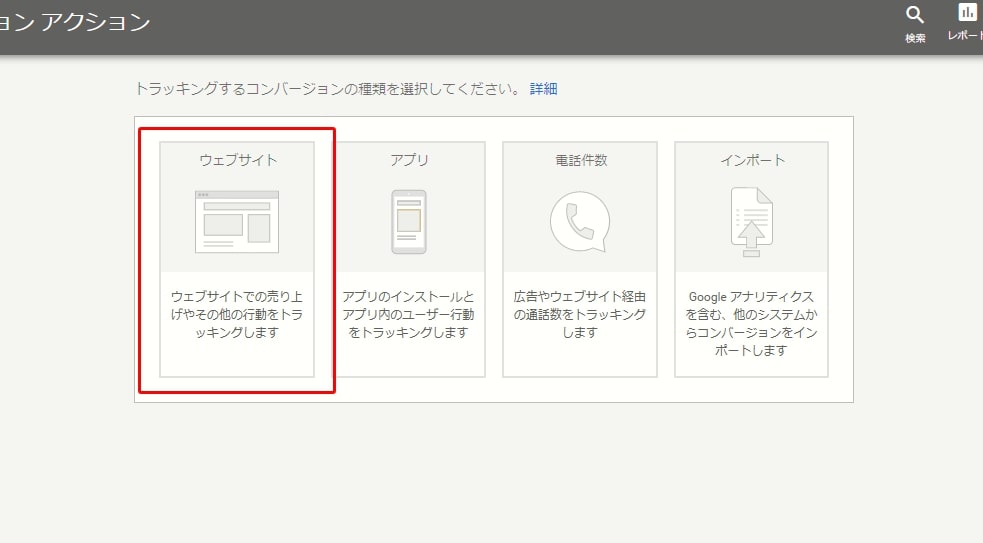Click the website sales tracking description text
Screen dimensions: 983x543
point(237,314)
